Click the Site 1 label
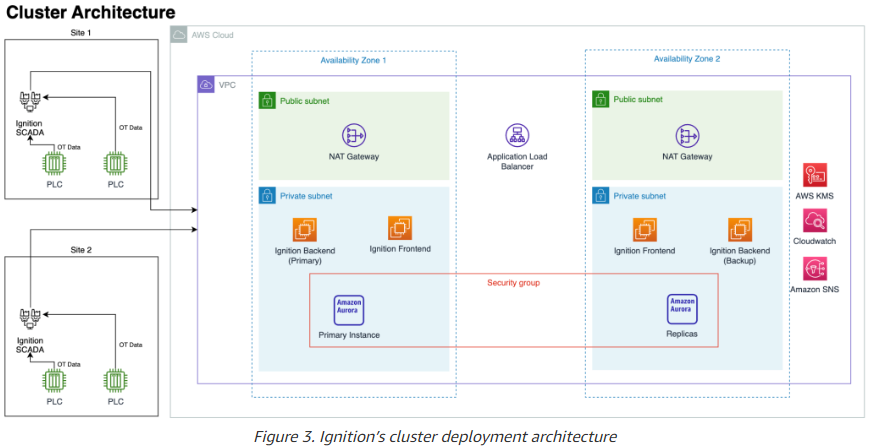This screenshot has width=873, height=448. [81, 33]
